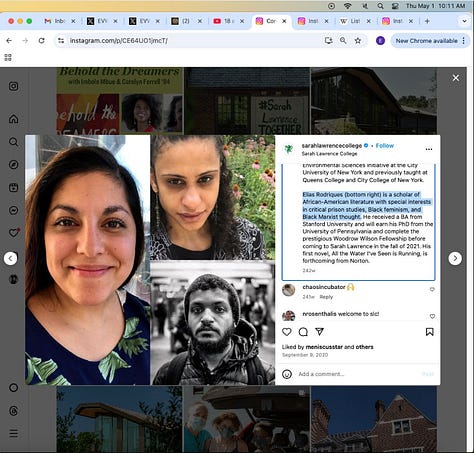Open Notifications heart in sidebar

[x=14, y=233]
